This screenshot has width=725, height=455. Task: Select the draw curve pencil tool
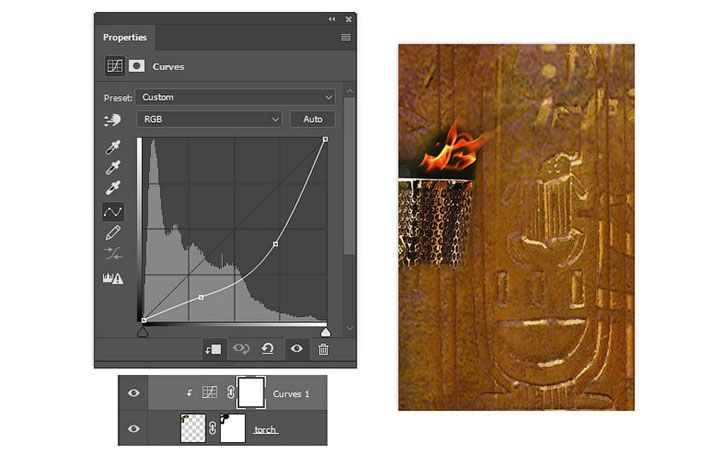(113, 233)
